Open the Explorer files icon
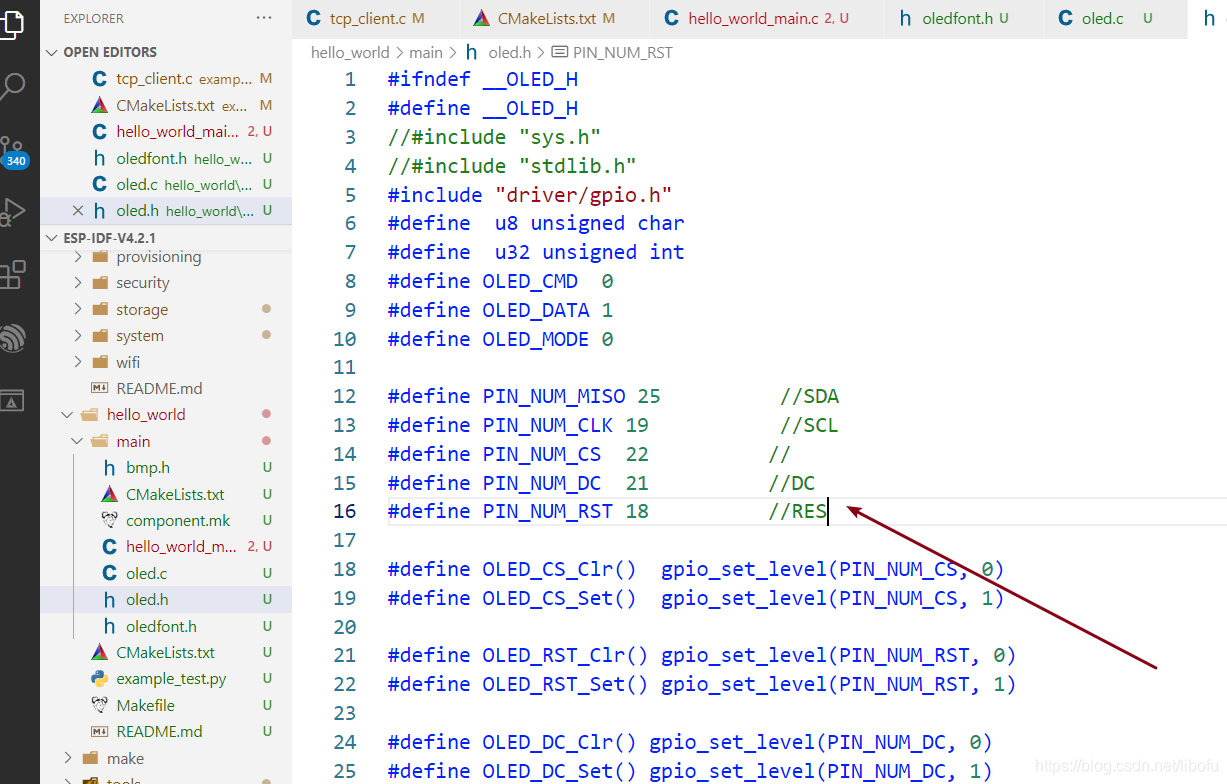 click(x=12, y=22)
